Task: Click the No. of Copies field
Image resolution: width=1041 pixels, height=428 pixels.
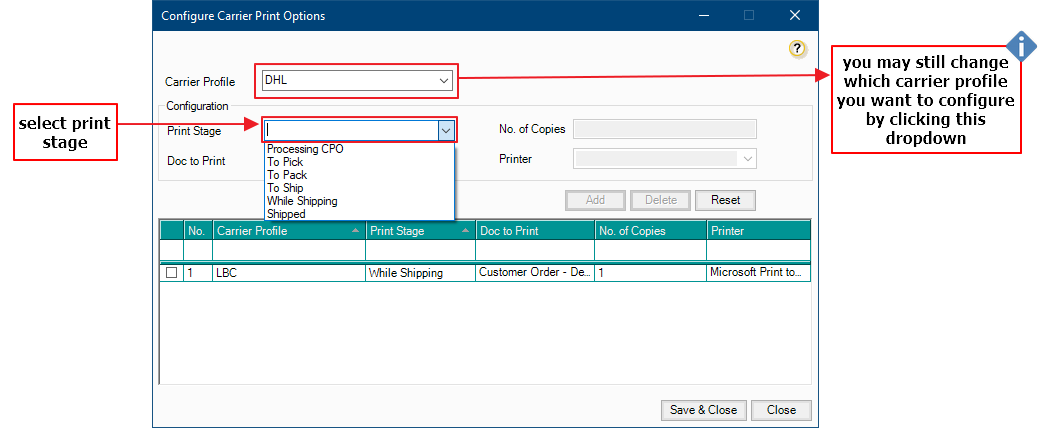Action: pos(664,129)
